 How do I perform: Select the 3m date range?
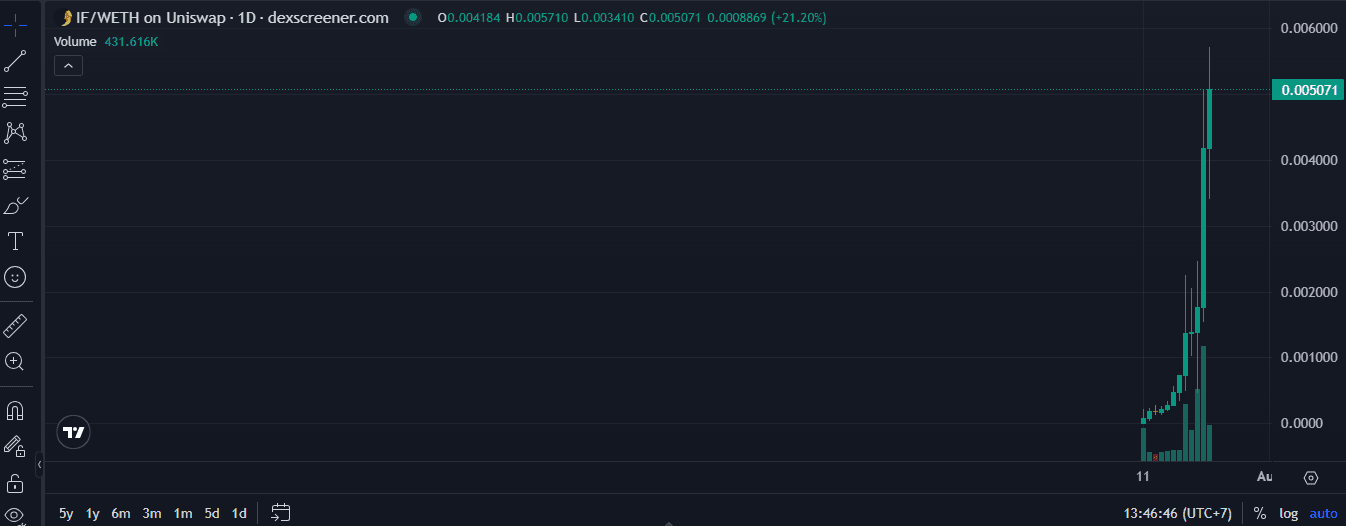pyautogui.click(x=152, y=513)
